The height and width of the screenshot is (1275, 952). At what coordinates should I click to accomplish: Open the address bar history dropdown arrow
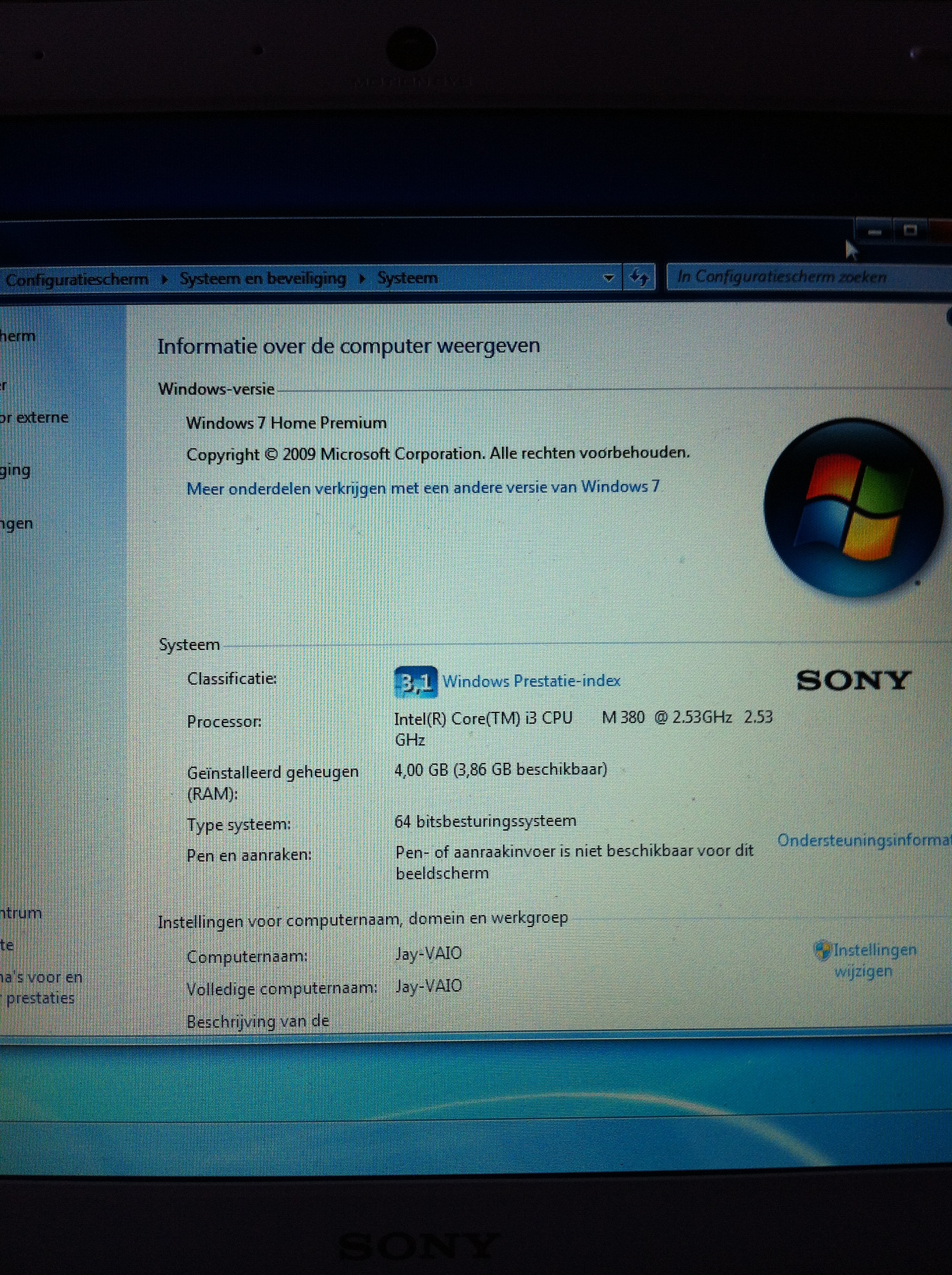point(608,278)
